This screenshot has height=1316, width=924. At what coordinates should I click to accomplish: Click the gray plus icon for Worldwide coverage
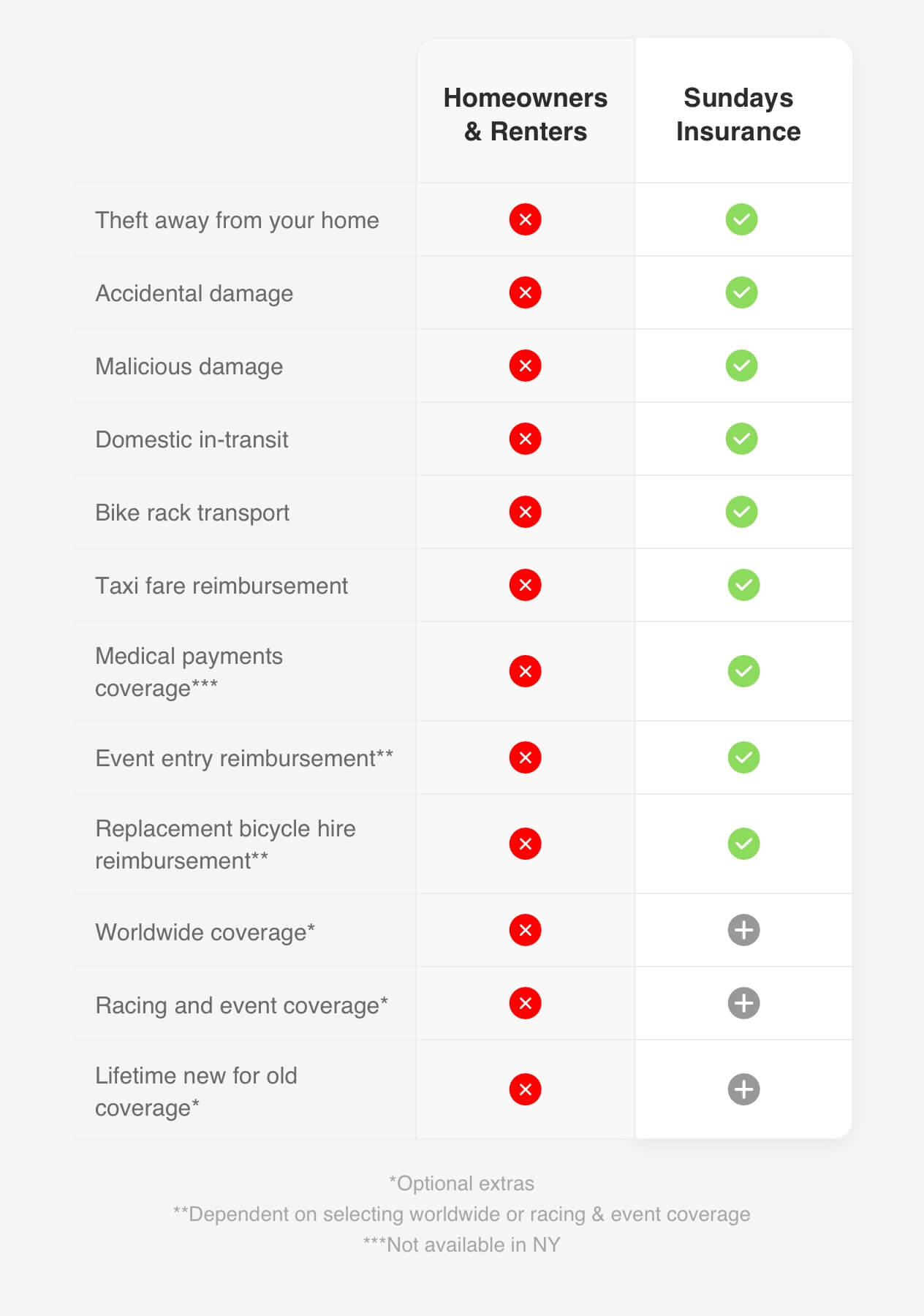(743, 930)
